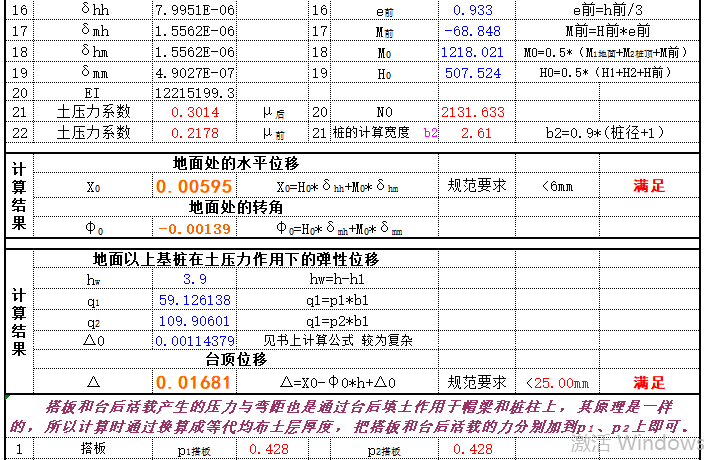Image resolution: width=704 pixels, height=460 pixels.
Task: Select the q2 value 109.90601 cell
Action: (194, 321)
